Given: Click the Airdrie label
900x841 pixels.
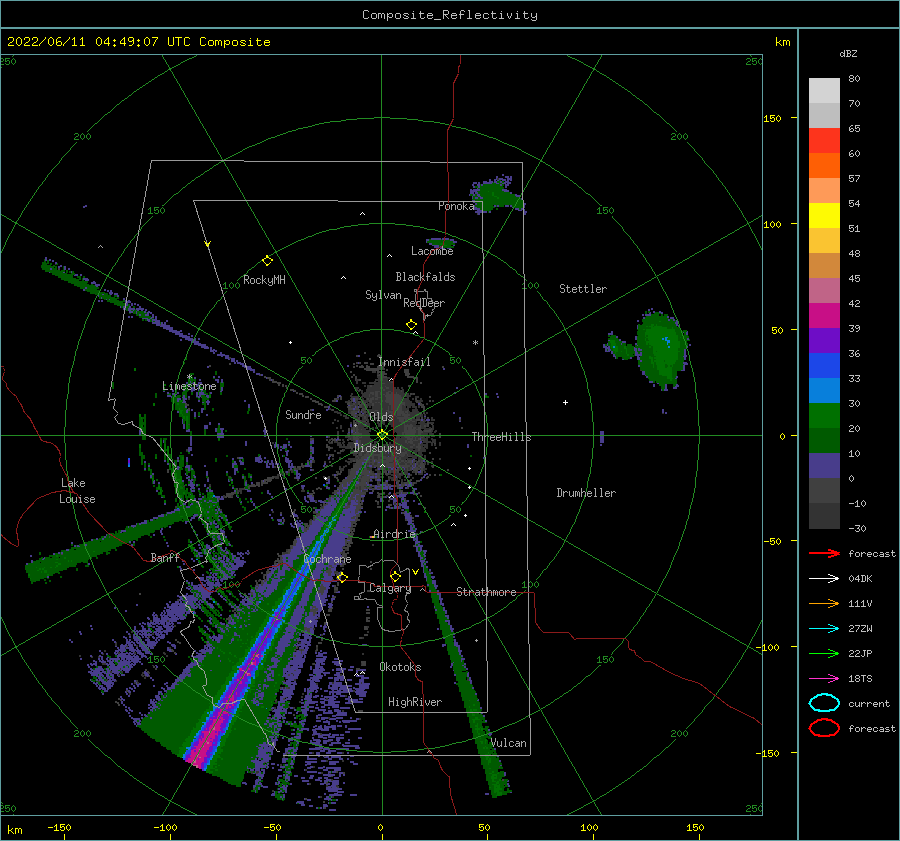Looking at the screenshot, I should (x=394, y=534).
